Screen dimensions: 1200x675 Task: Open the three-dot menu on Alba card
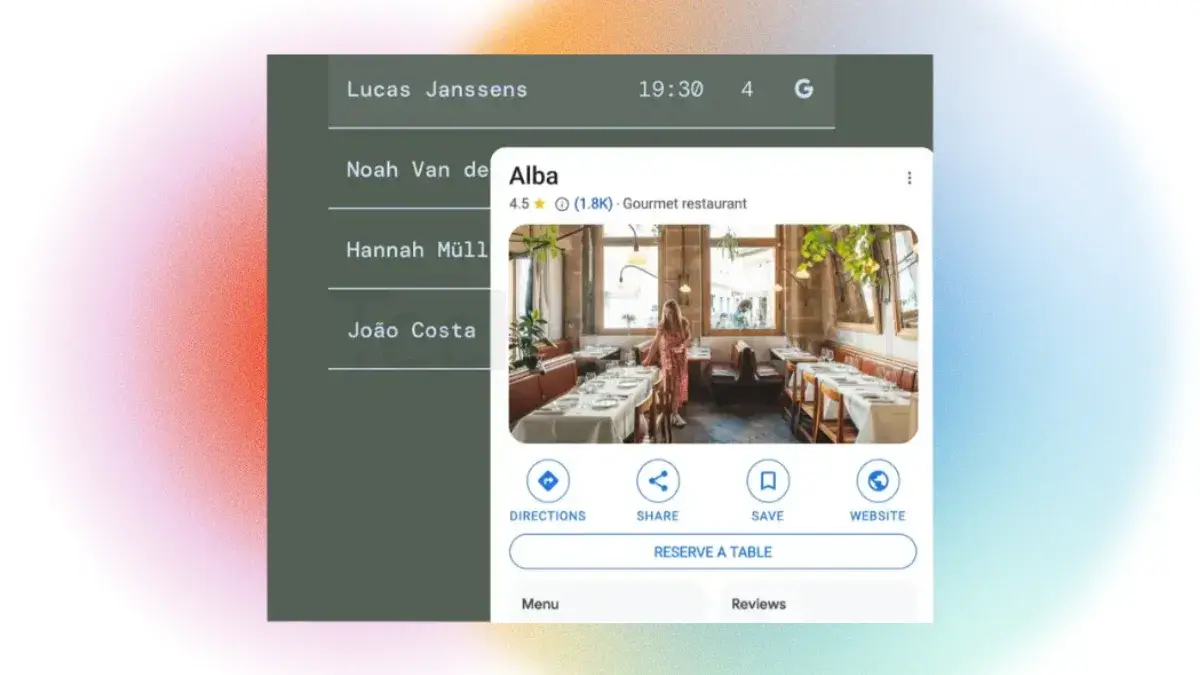click(909, 178)
